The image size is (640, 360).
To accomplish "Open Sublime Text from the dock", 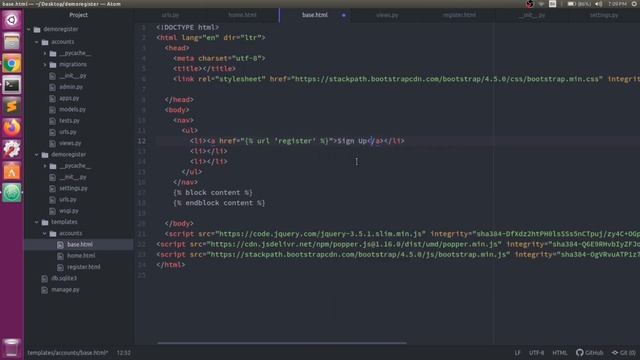I will point(11,107).
